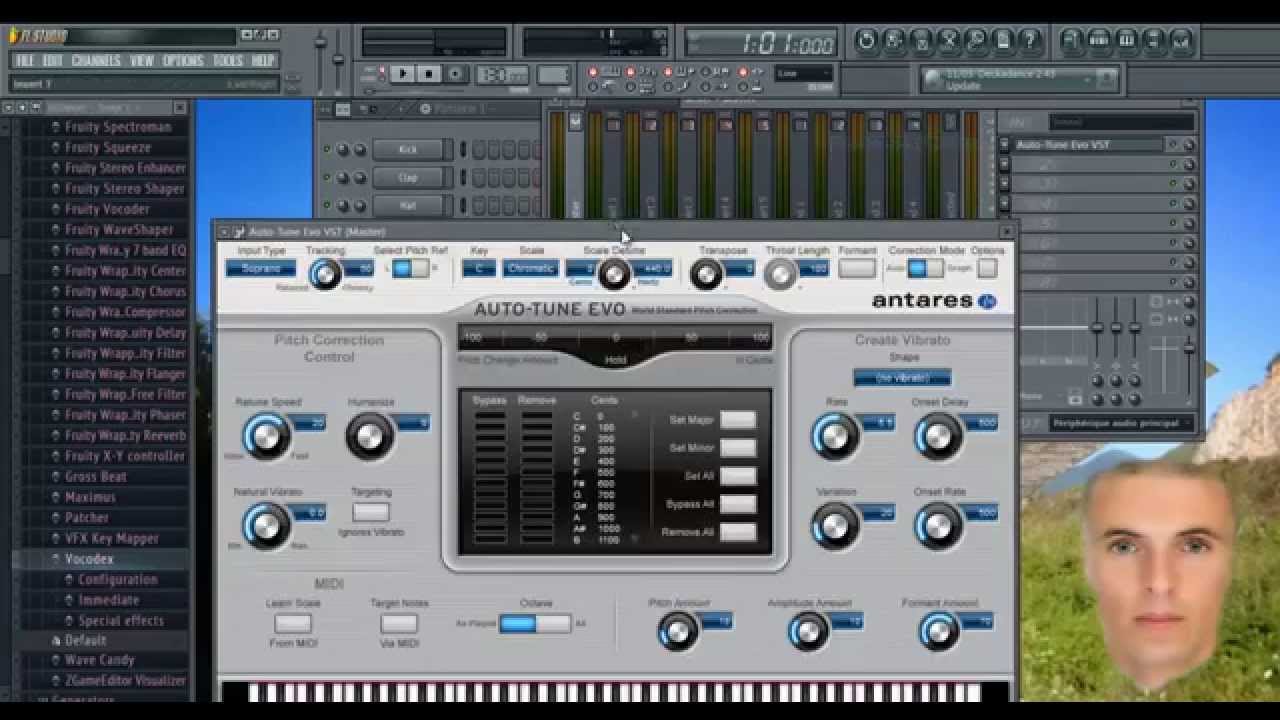Click the Remove All button
Viewport: 1280px width, 720px height.
[x=738, y=532]
